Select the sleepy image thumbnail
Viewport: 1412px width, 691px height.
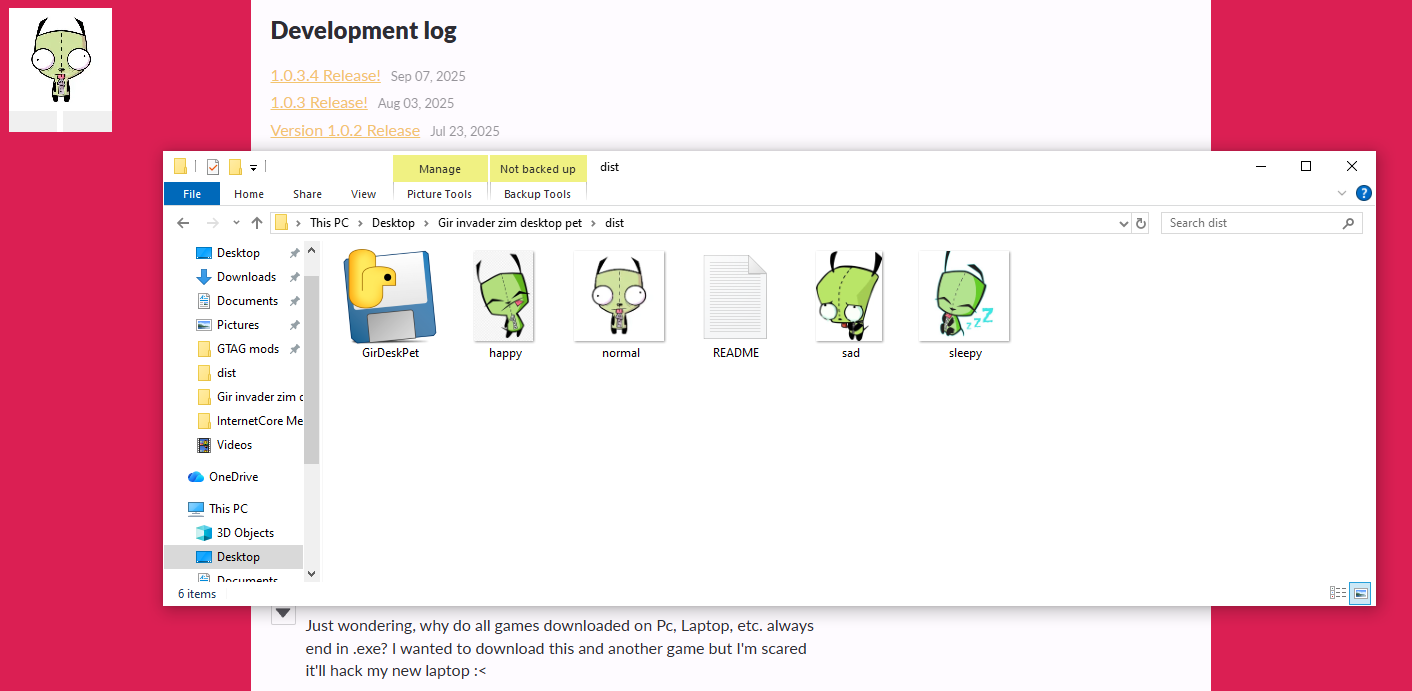click(965, 297)
